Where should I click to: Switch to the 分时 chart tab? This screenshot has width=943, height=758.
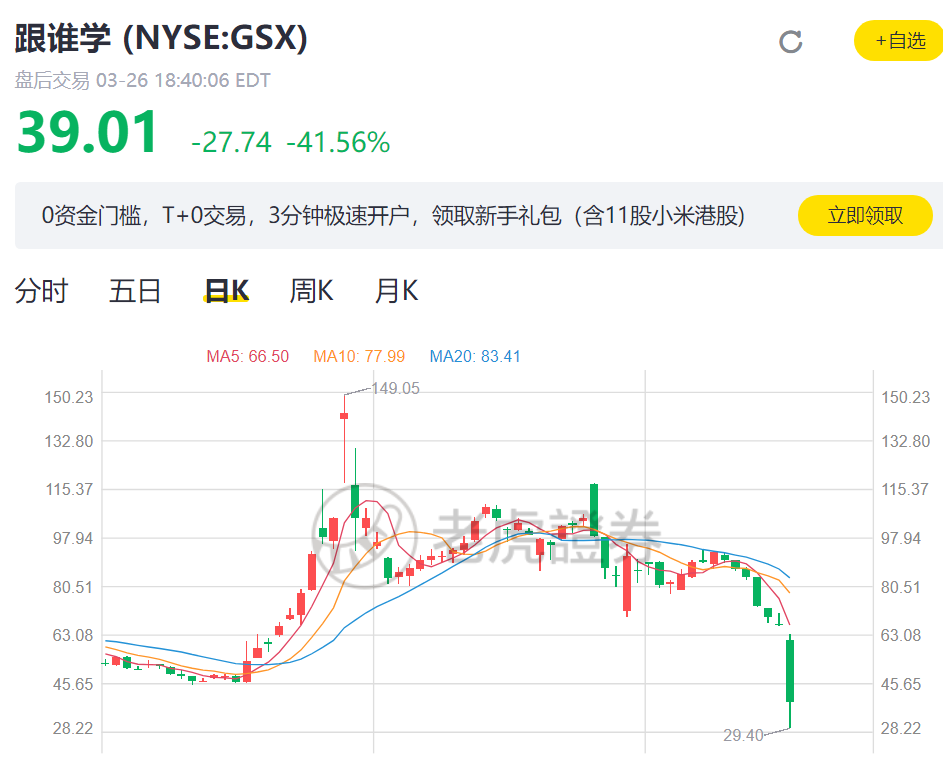click(41, 291)
